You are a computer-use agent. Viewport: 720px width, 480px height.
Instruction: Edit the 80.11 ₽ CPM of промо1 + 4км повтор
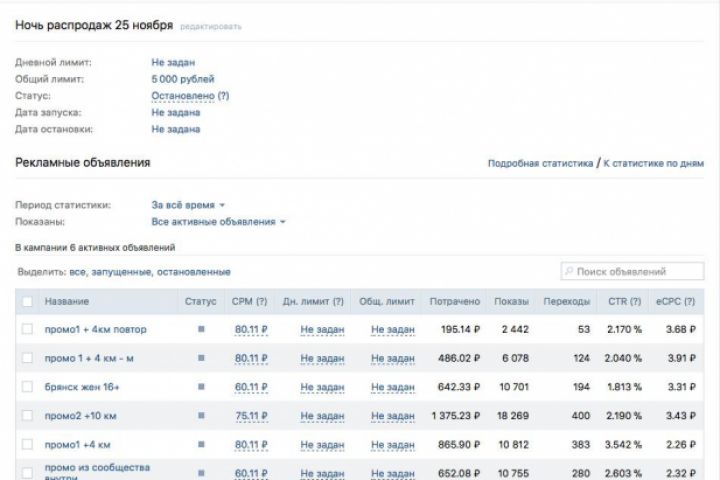(251, 329)
